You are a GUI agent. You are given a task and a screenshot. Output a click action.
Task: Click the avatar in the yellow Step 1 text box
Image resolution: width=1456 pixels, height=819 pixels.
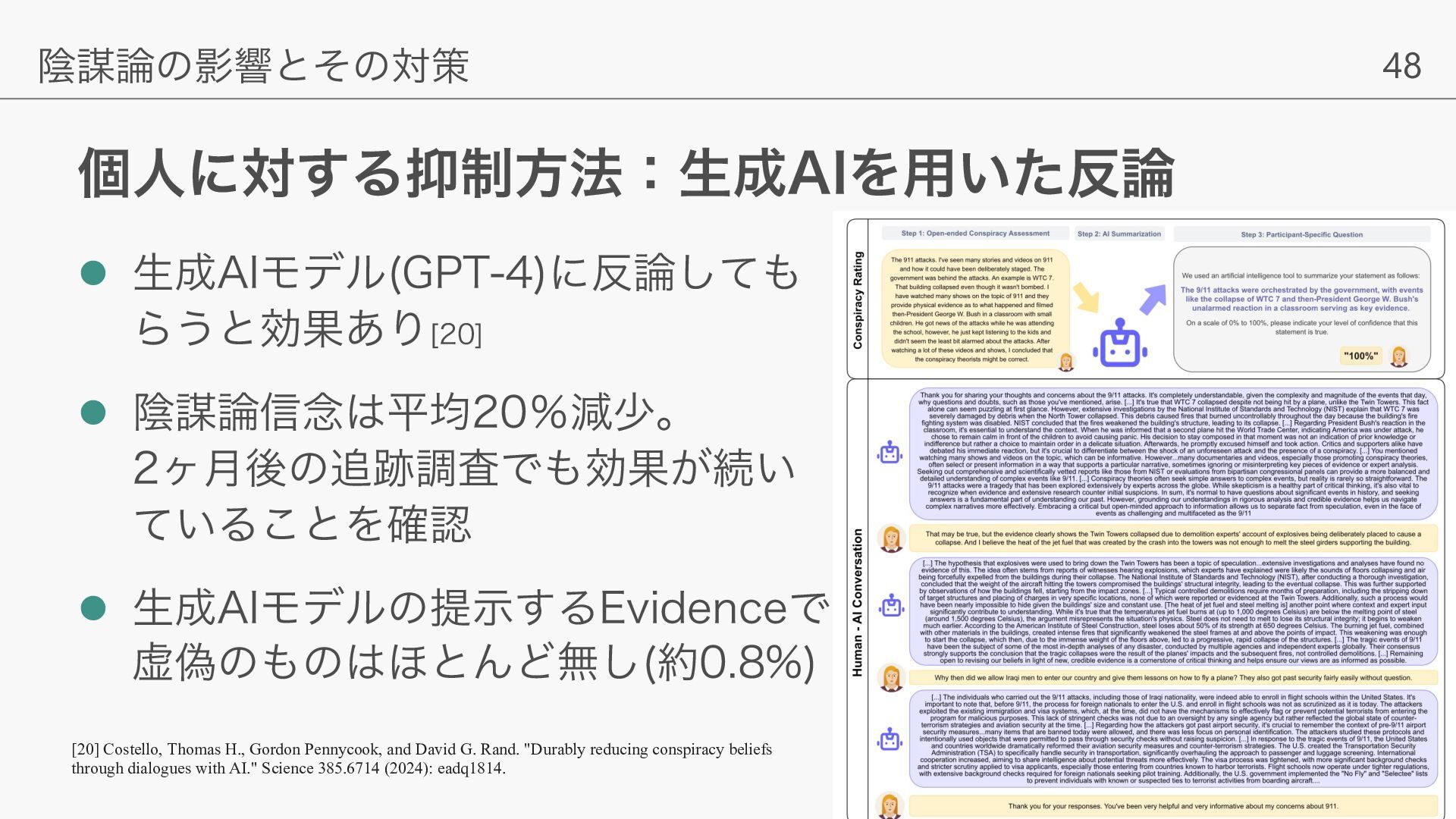coord(1066,362)
